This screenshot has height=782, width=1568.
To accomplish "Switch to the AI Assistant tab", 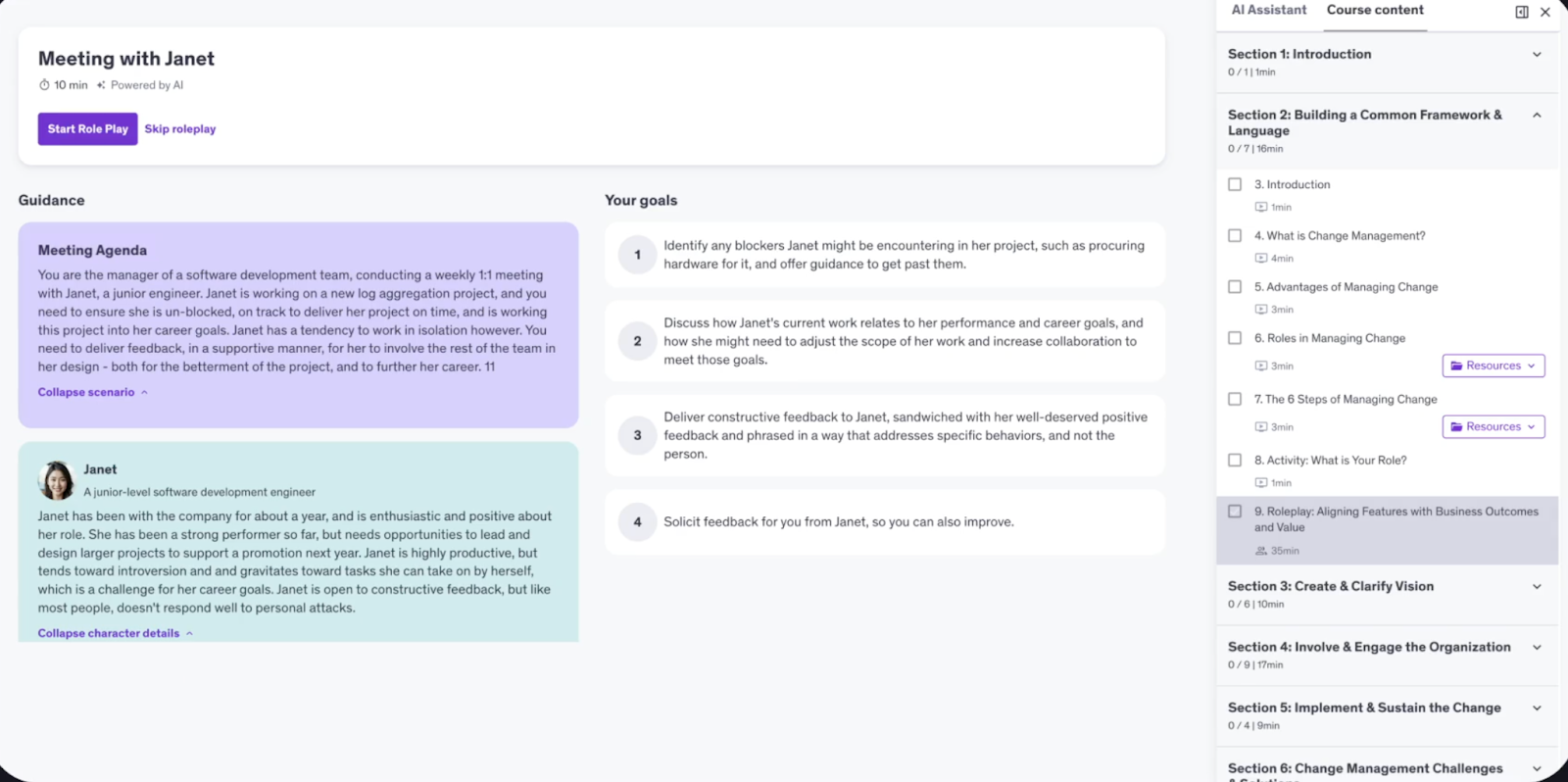I will point(1268,10).
